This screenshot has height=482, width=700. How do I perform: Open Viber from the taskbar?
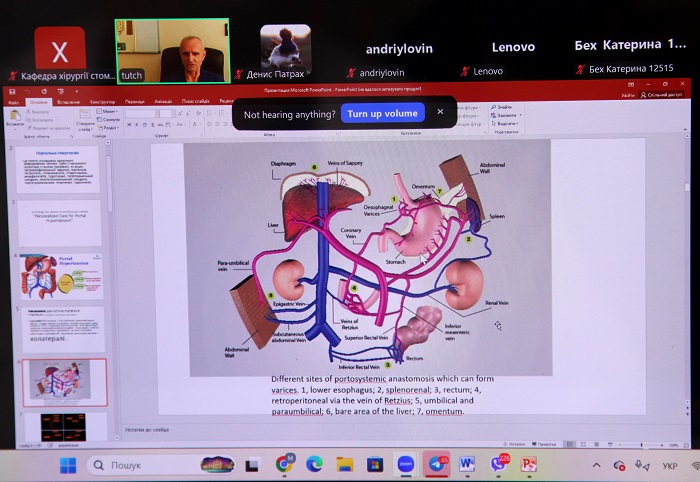coord(498,464)
